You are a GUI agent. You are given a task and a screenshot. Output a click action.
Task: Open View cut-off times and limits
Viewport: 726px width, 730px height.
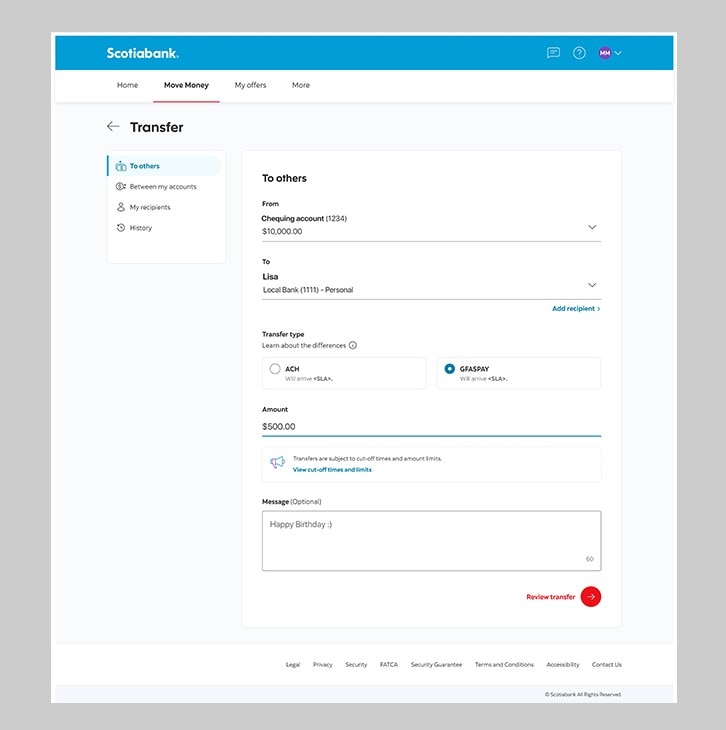[332, 469]
